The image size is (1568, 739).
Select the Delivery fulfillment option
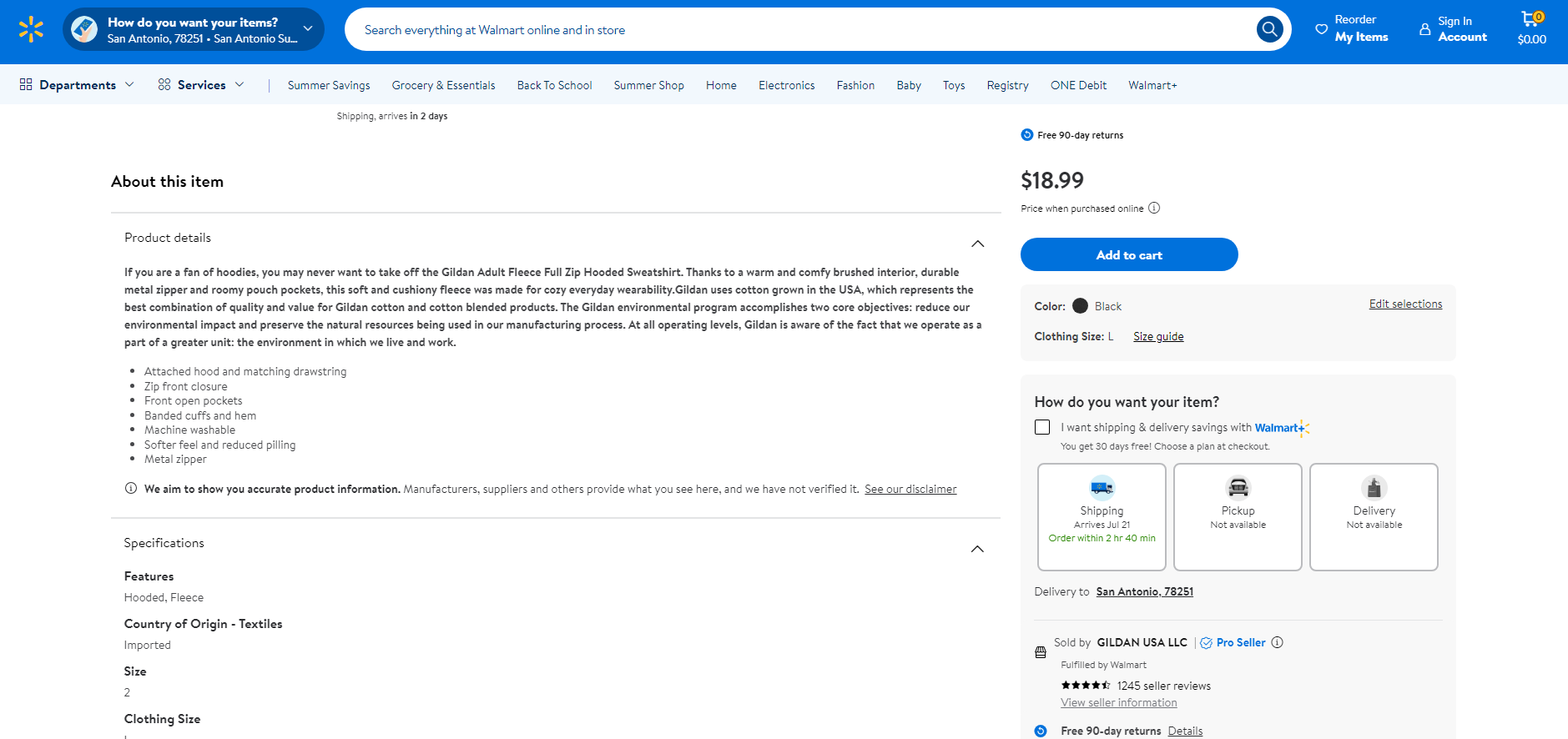click(1374, 517)
